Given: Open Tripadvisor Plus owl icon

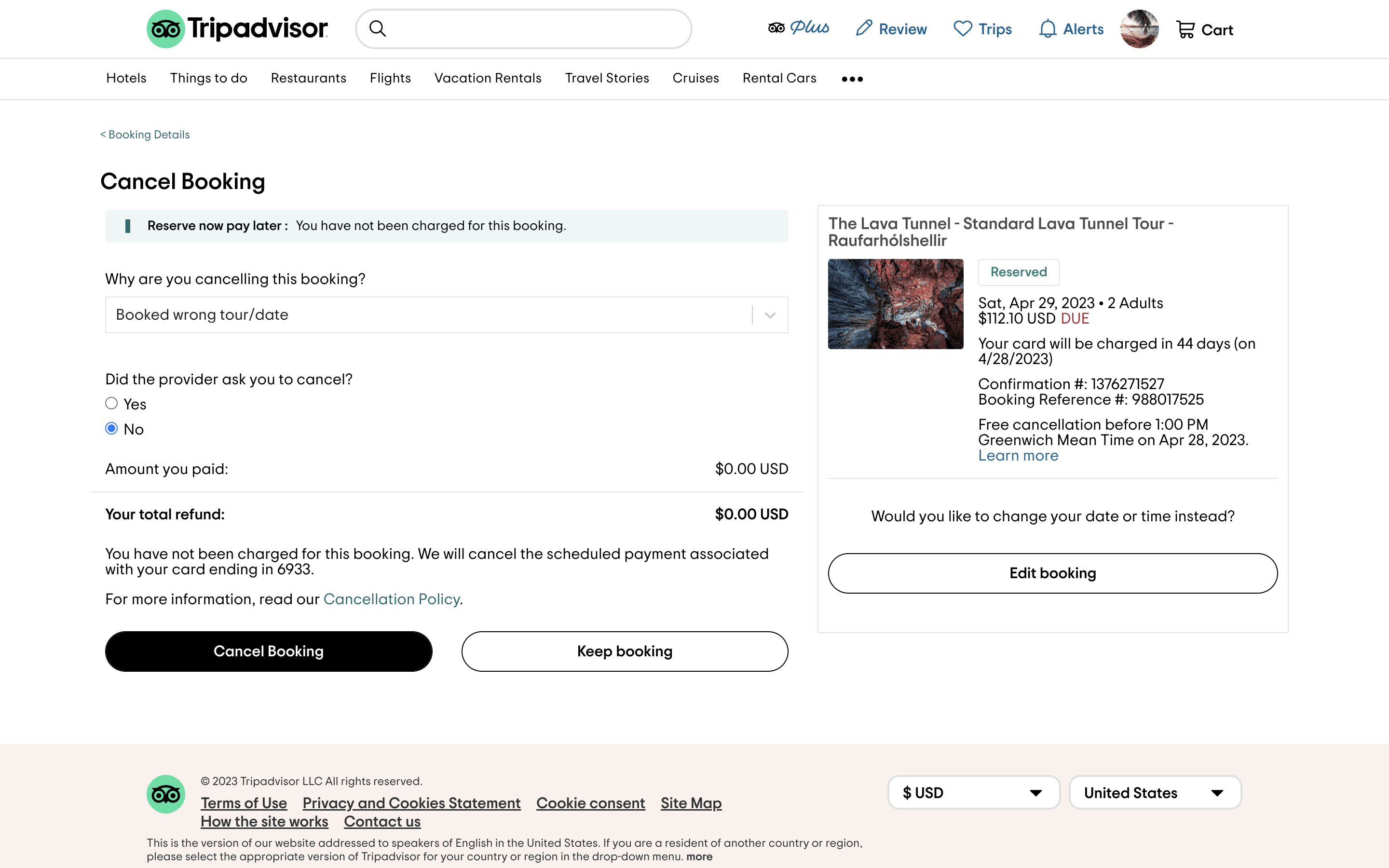Looking at the screenshot, I should 776,28.
